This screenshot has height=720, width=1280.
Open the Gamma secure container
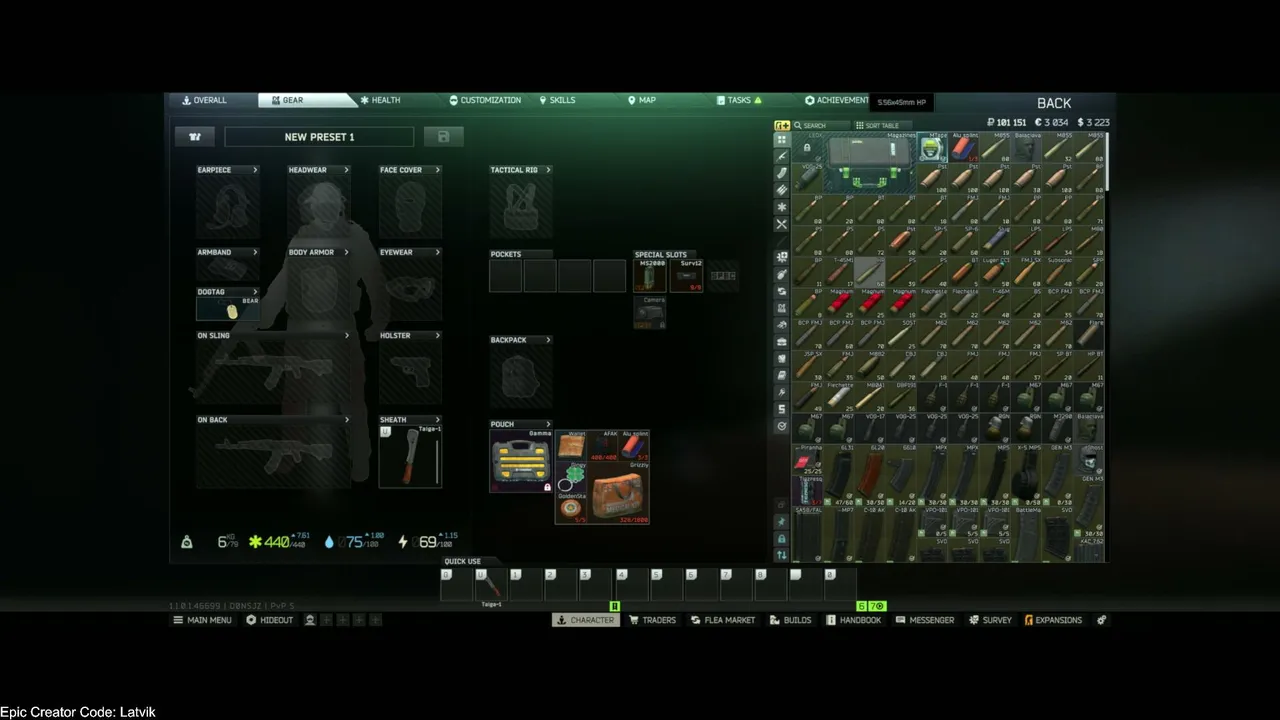pos(520,461)
